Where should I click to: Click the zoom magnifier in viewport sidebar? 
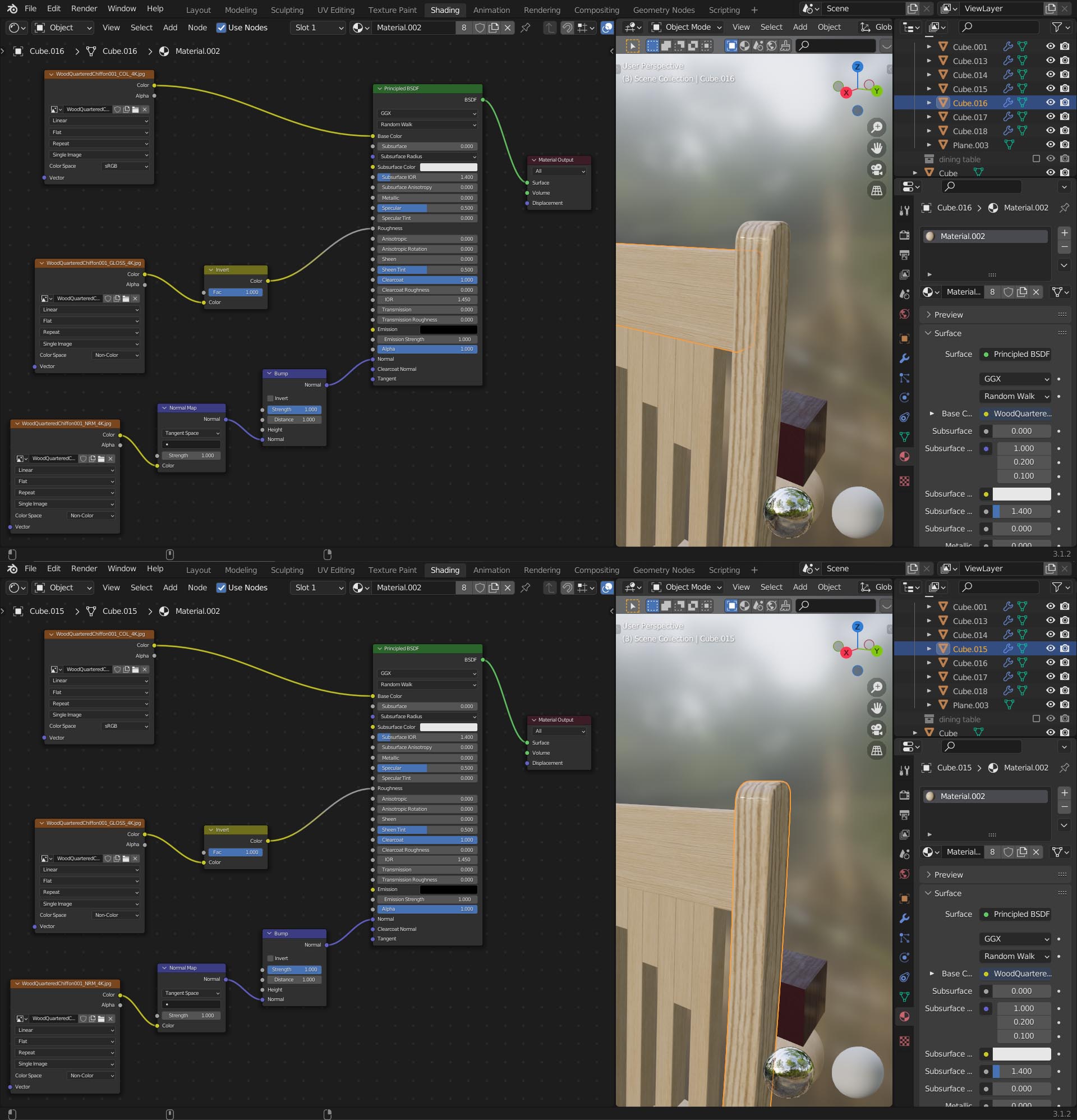(x=877, y=127)
